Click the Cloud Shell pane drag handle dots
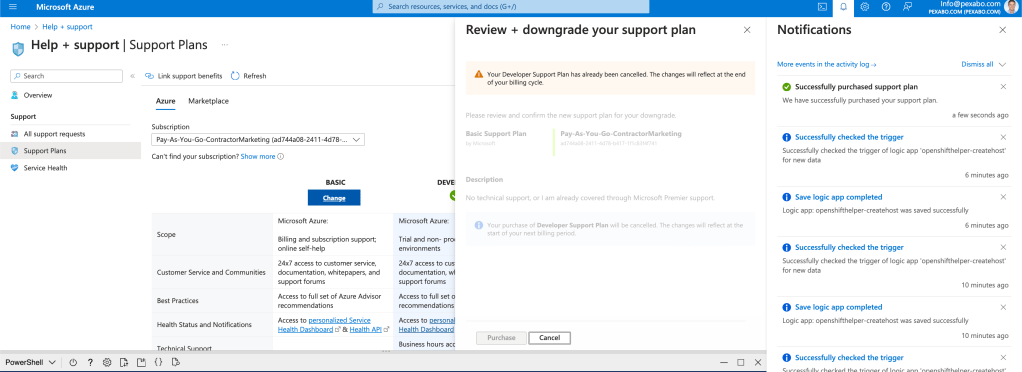The image size is (1022, 372). [x=386, y=351]
